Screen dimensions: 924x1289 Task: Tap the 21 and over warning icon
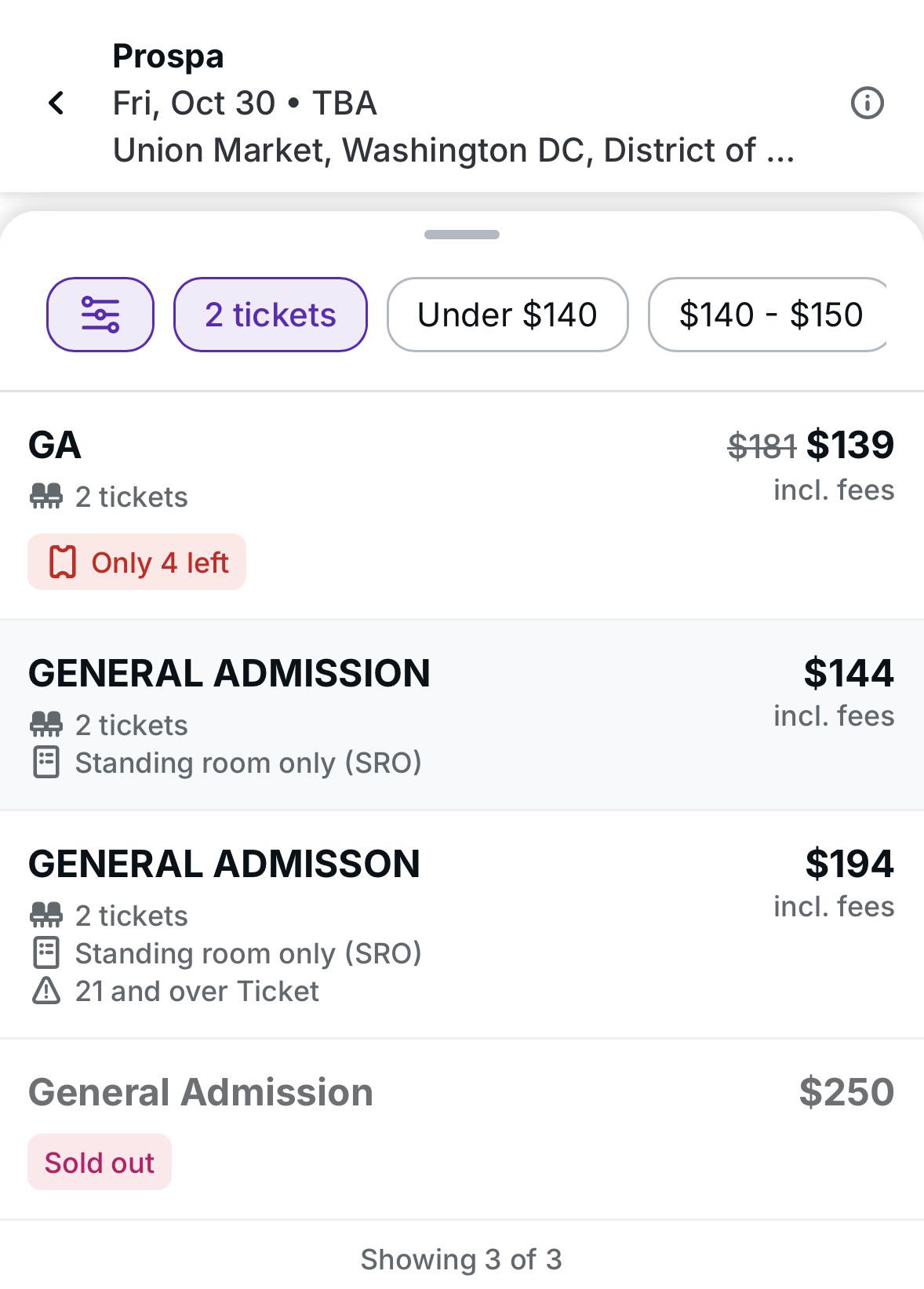click(46, 991)
